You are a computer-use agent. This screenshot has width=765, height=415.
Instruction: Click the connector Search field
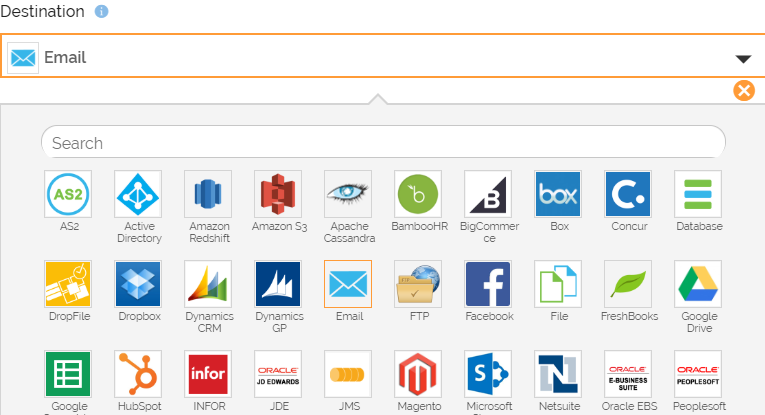click(383, 143)
